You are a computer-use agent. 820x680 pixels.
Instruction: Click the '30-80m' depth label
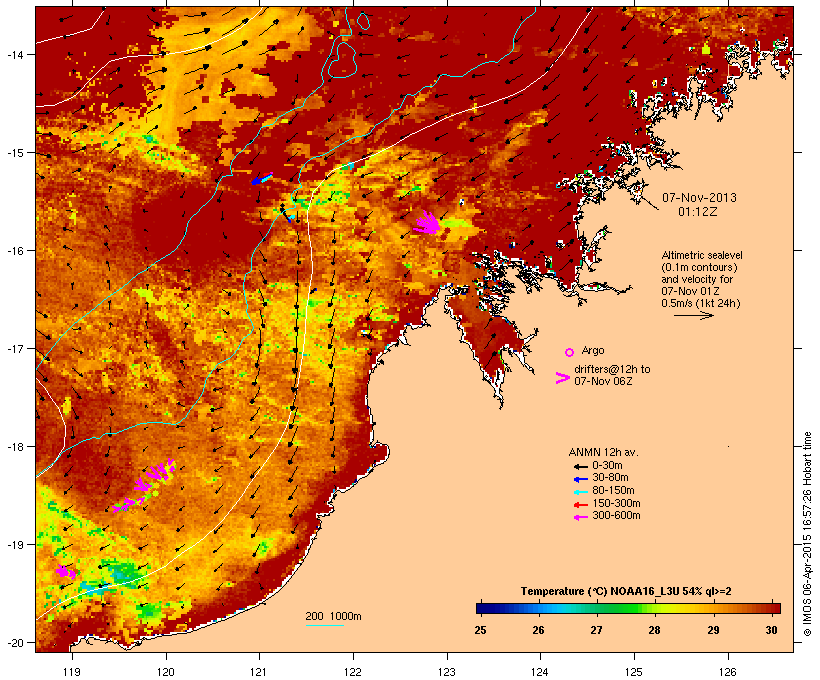click(610, 478)
